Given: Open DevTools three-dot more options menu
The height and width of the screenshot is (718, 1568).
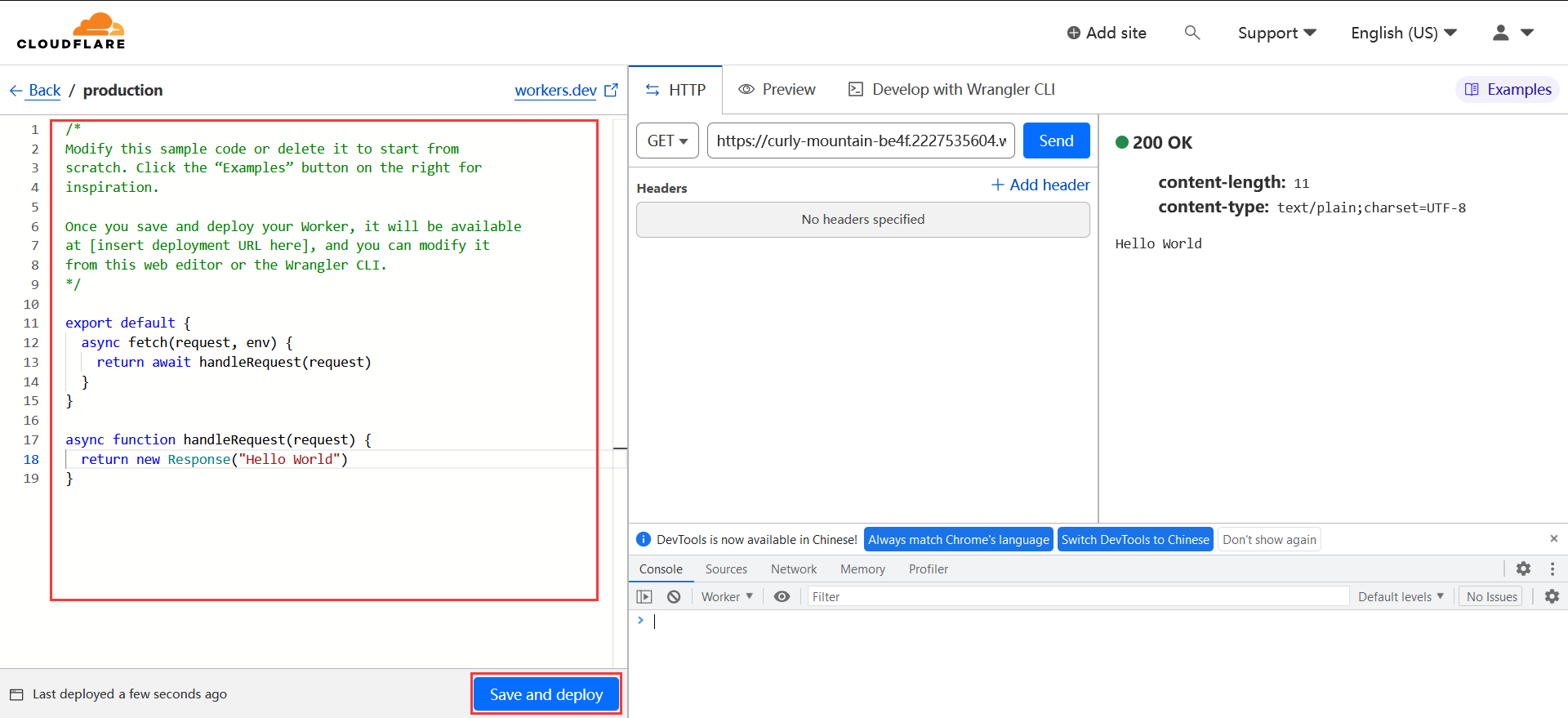Looking at the screenshot, I should click(x=1552, y=569).
